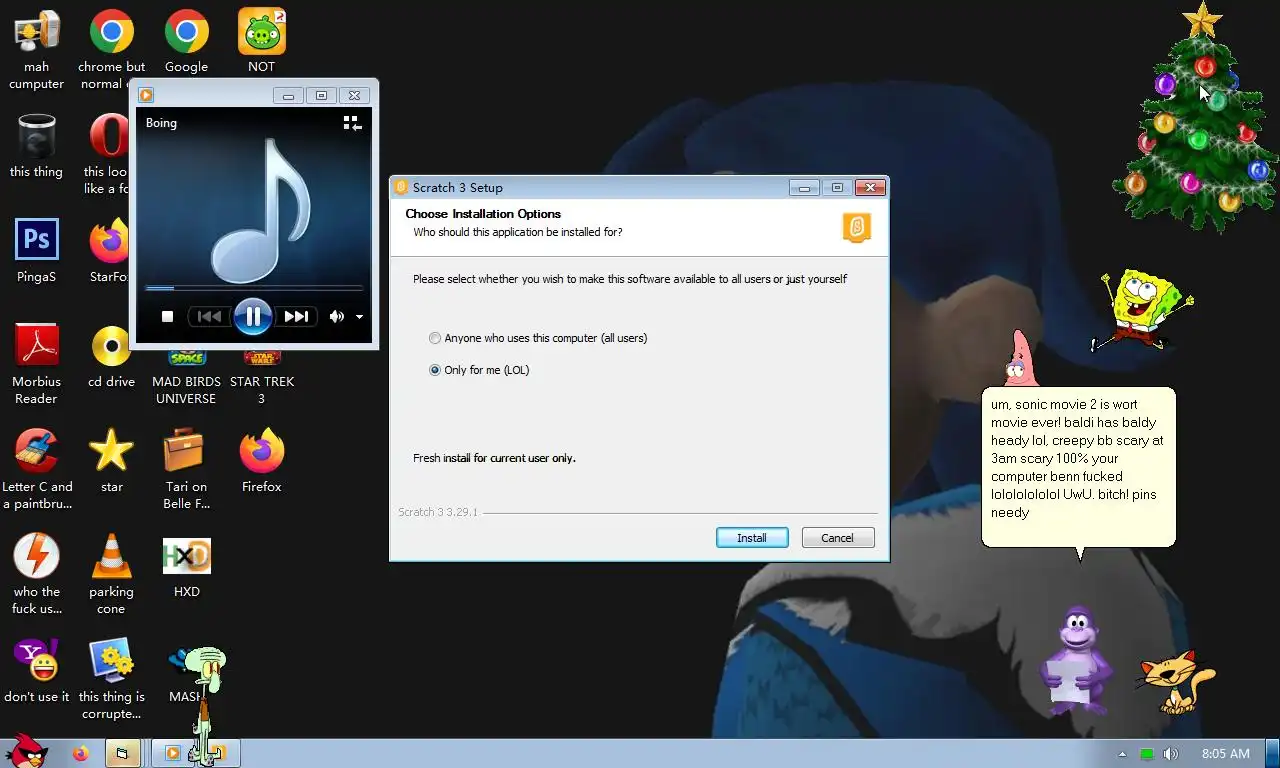Select "Anyone who uses this computer" option

538,338
